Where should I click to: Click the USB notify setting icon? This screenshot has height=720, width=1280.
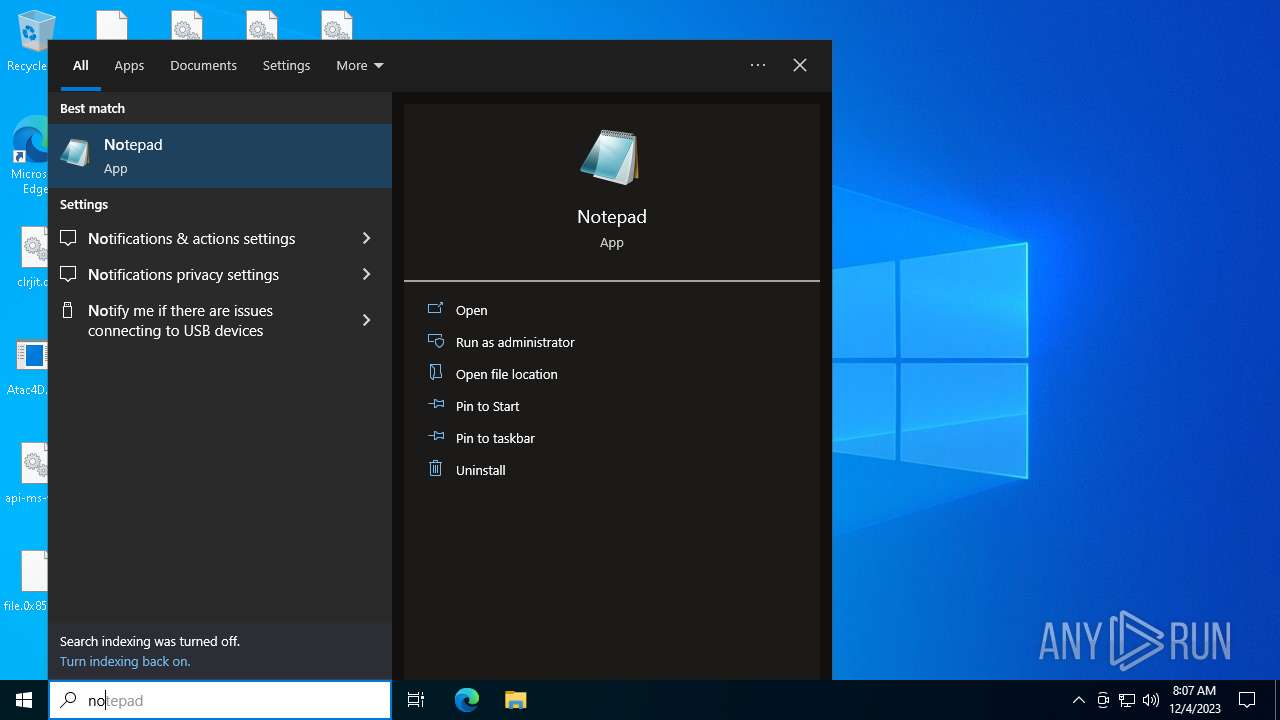coord(68,310)
